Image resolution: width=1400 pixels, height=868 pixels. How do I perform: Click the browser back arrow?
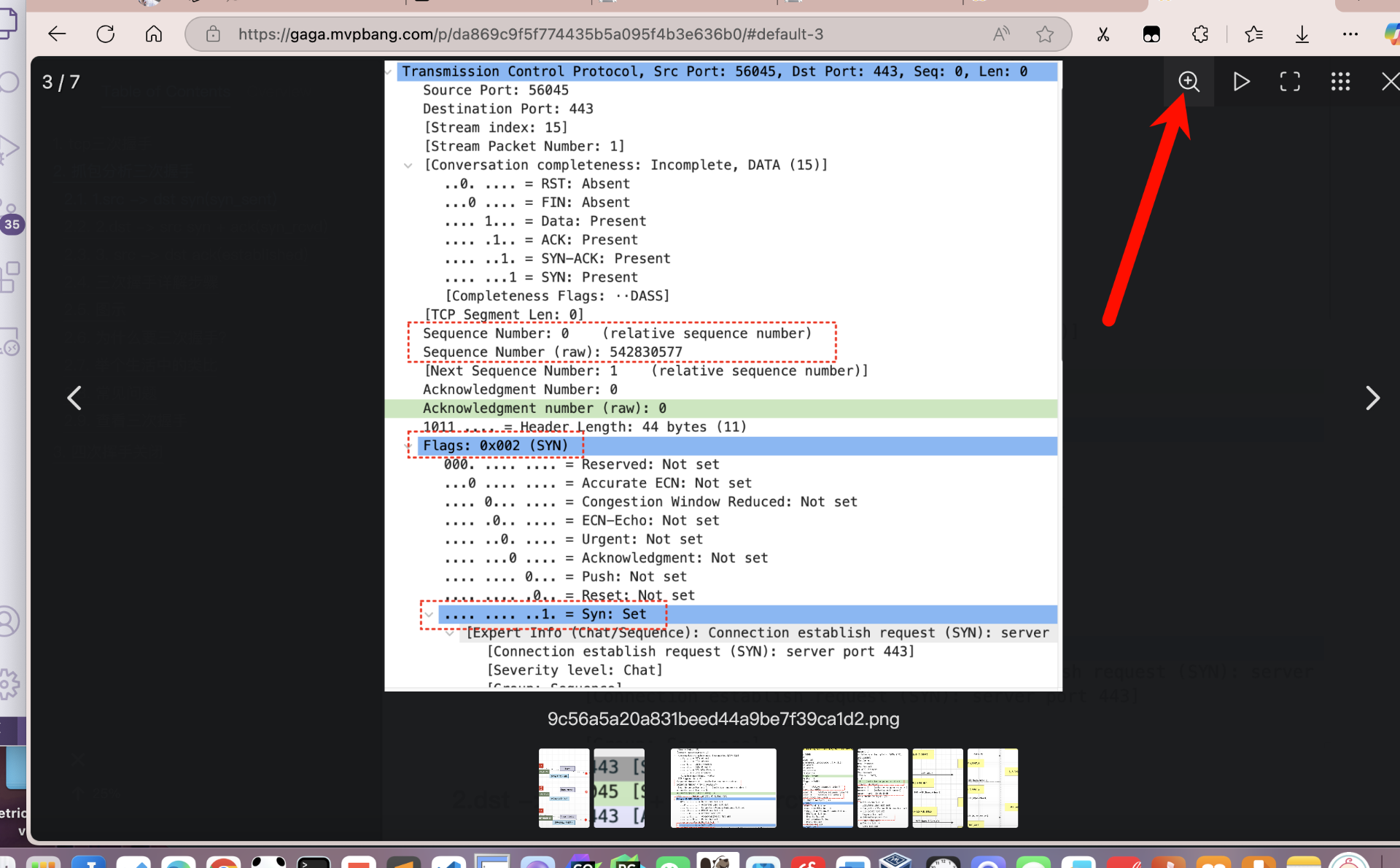57,34
